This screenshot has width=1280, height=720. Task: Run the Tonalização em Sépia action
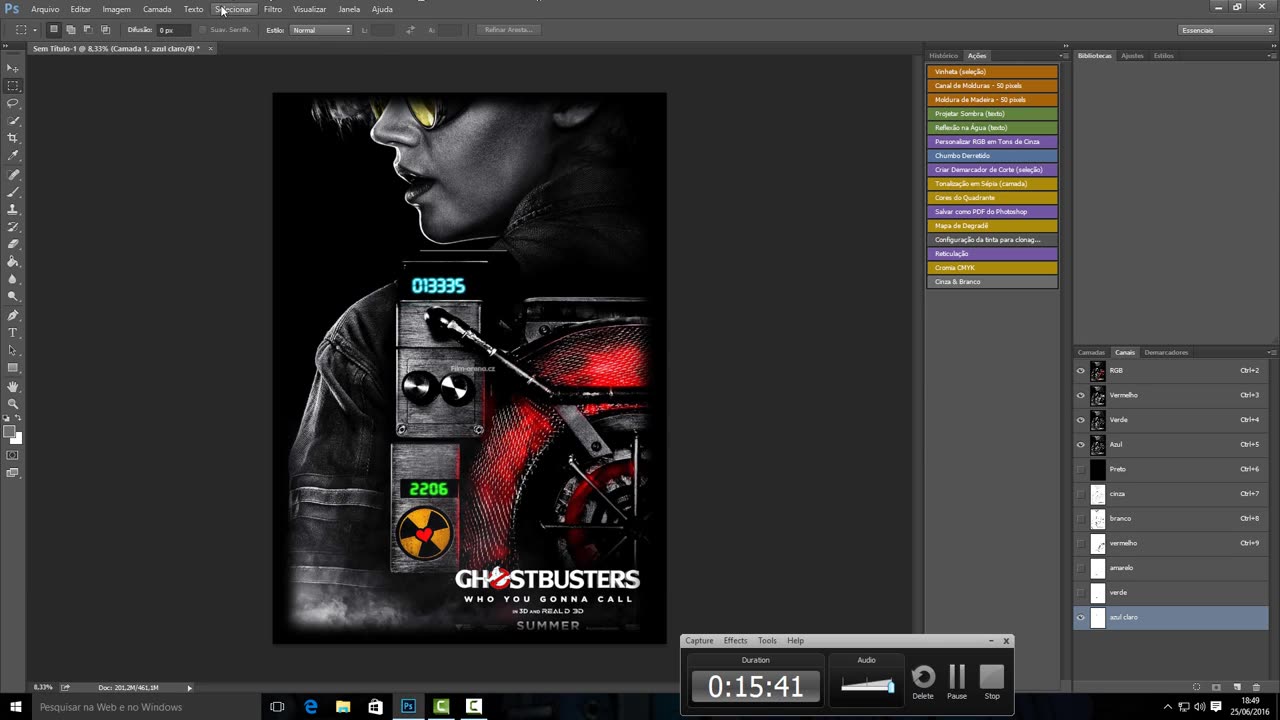click(x=992, y=184)
